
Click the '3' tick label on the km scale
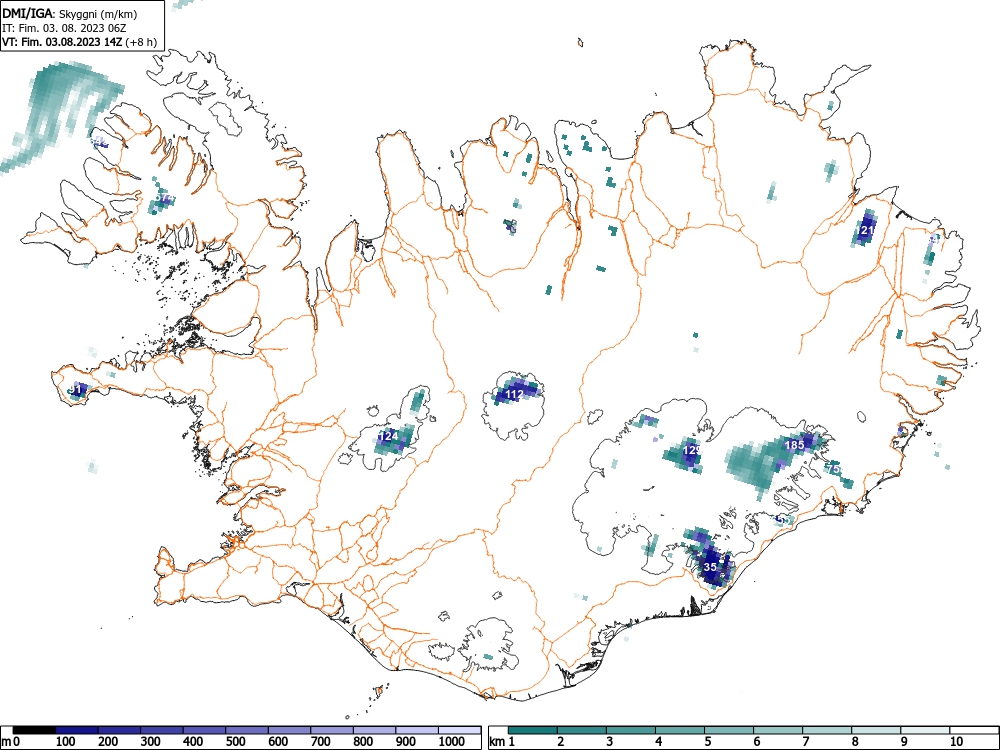coord(610,742)
